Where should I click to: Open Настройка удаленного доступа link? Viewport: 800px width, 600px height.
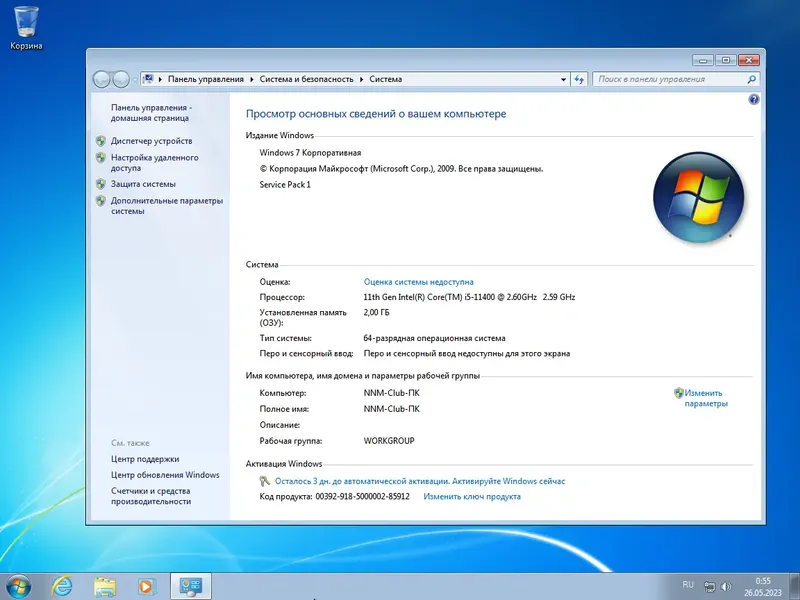(155, 163)
